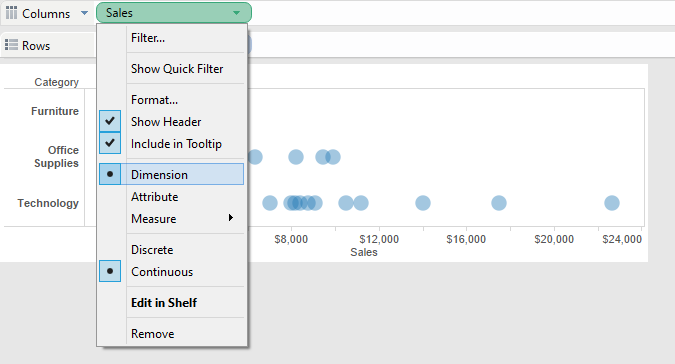Viewport: 675px width, 364px height.
Task: Select the Technology row header
Action: [x=48, y=203]
